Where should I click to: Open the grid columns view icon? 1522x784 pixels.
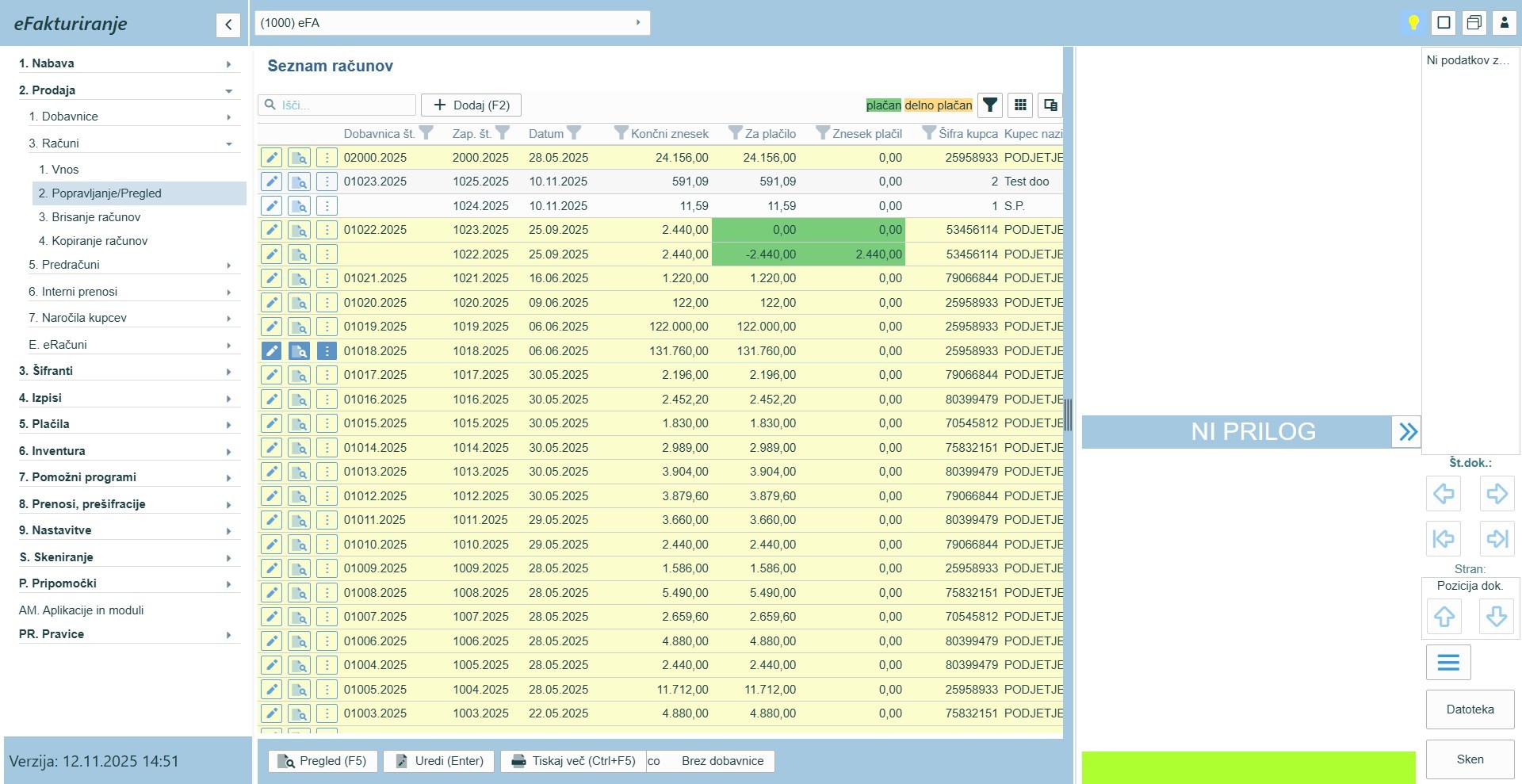pos(1020,105)
